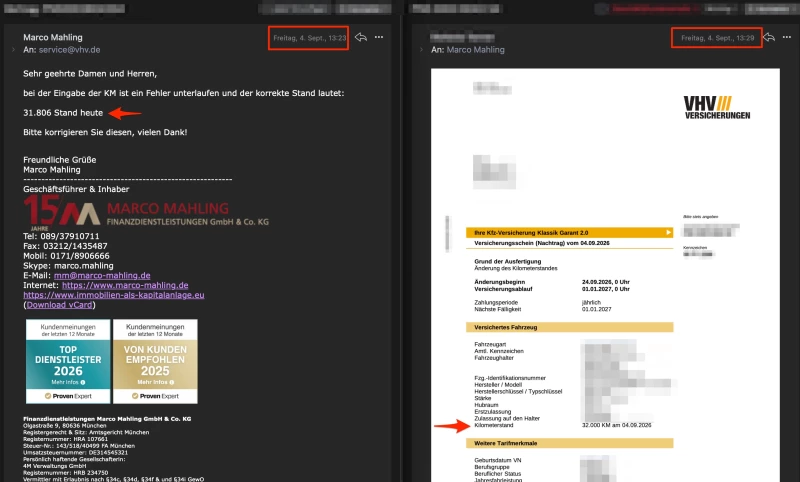The image size is (800, 482).
Task: Click Mehr Infos on Top Dienstleister badge
Action: [68, 382]
